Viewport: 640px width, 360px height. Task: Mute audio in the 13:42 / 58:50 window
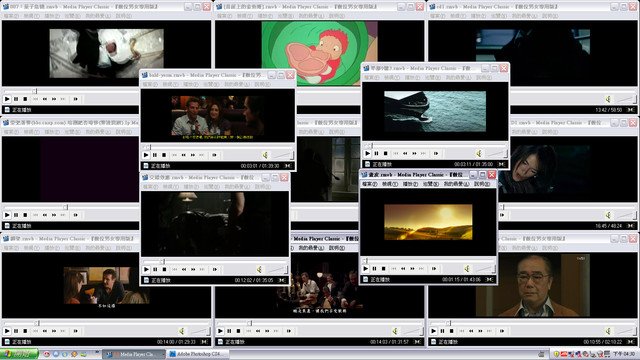tap(608, 99)
